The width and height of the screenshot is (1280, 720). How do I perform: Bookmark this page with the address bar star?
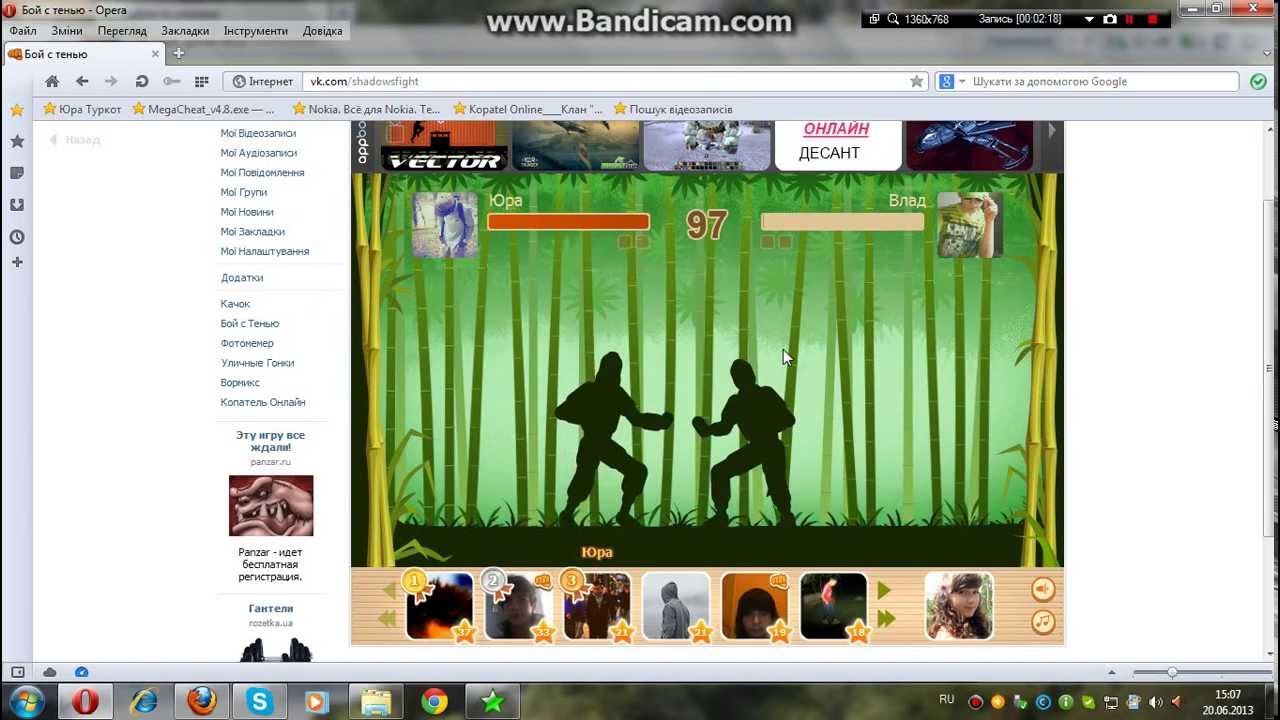point(916,82)
